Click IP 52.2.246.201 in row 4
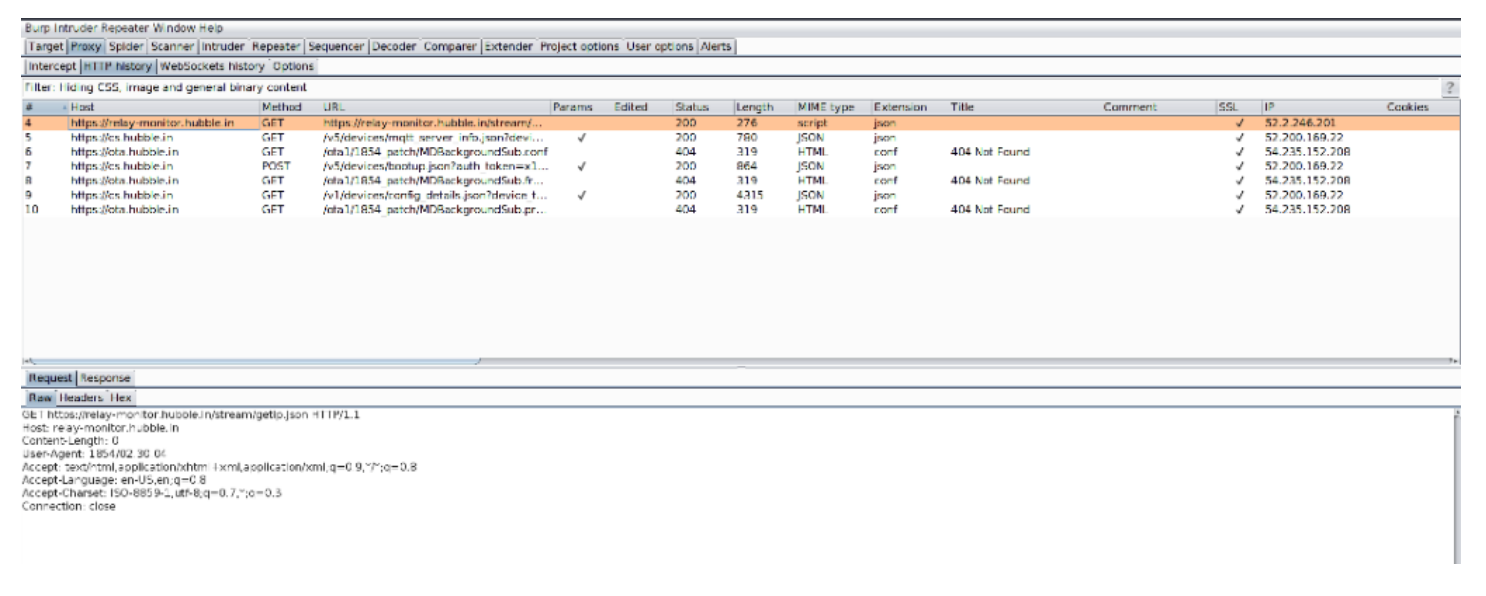This screenshot has height=596, width=1486. (1298, 122)
